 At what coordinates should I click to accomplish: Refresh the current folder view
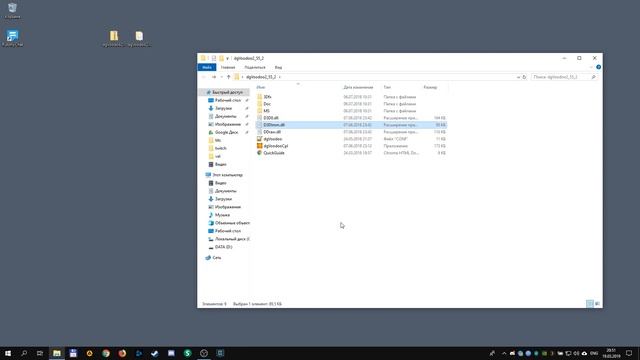524,77
